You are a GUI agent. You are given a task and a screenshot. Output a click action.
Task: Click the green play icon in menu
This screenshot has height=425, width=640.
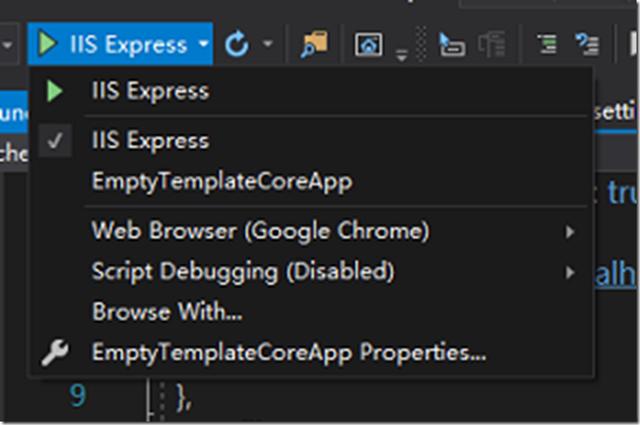point(54,91)
